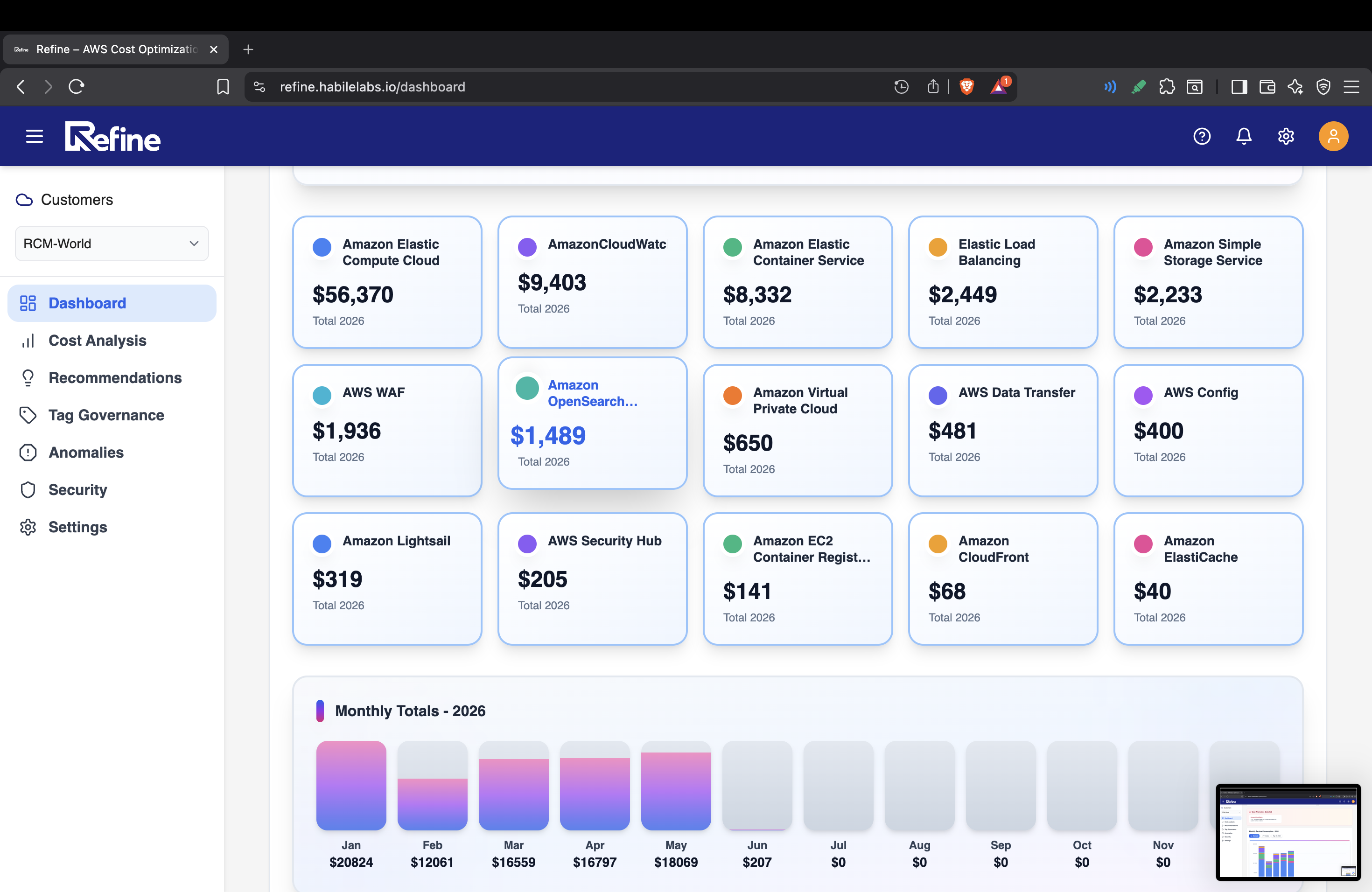This screenshot has height=892, width=1372.
Task: Open settings gear in the header
Action: (x=1286, y=137)
